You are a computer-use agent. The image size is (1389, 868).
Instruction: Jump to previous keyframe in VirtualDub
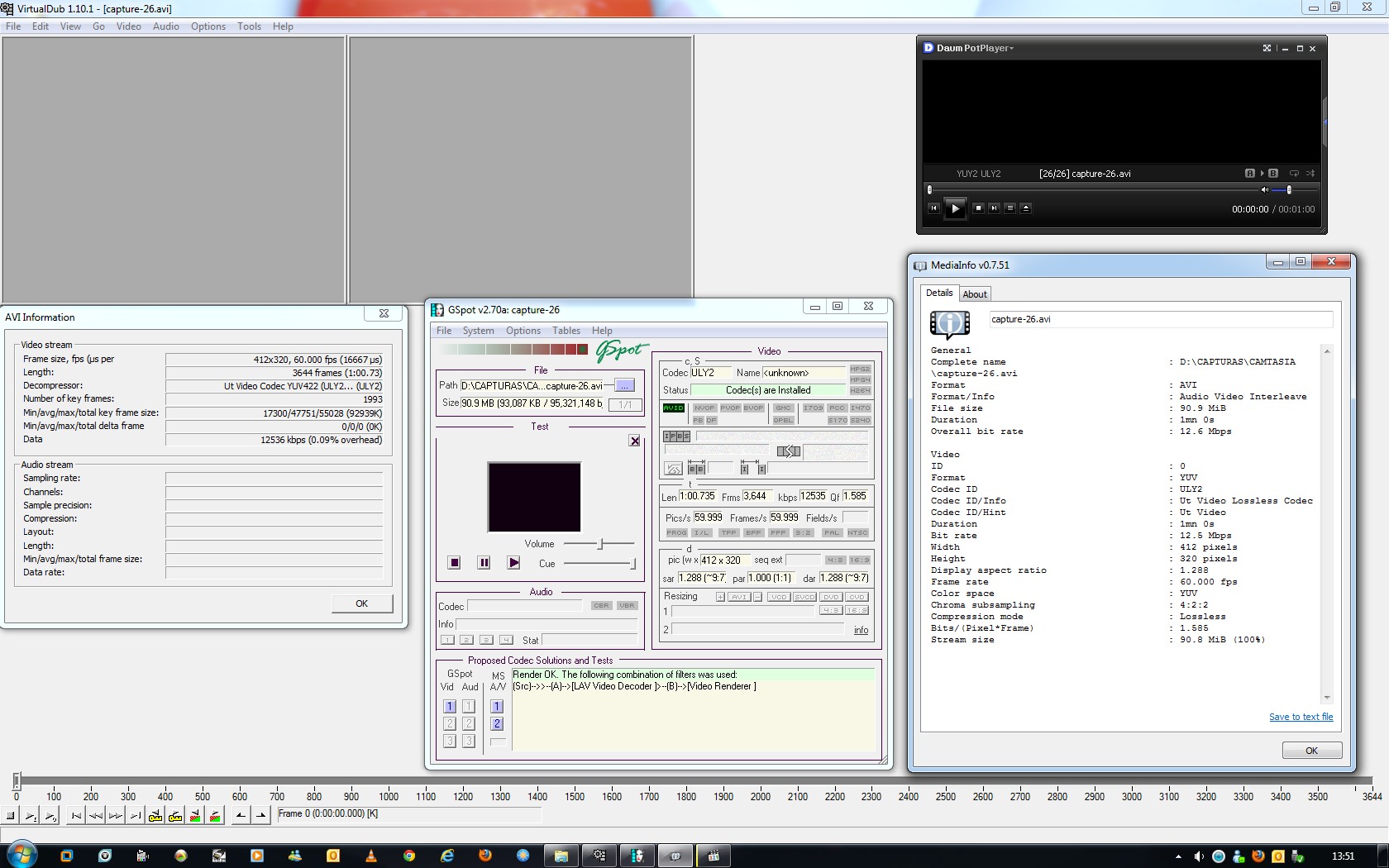point(155,816)
